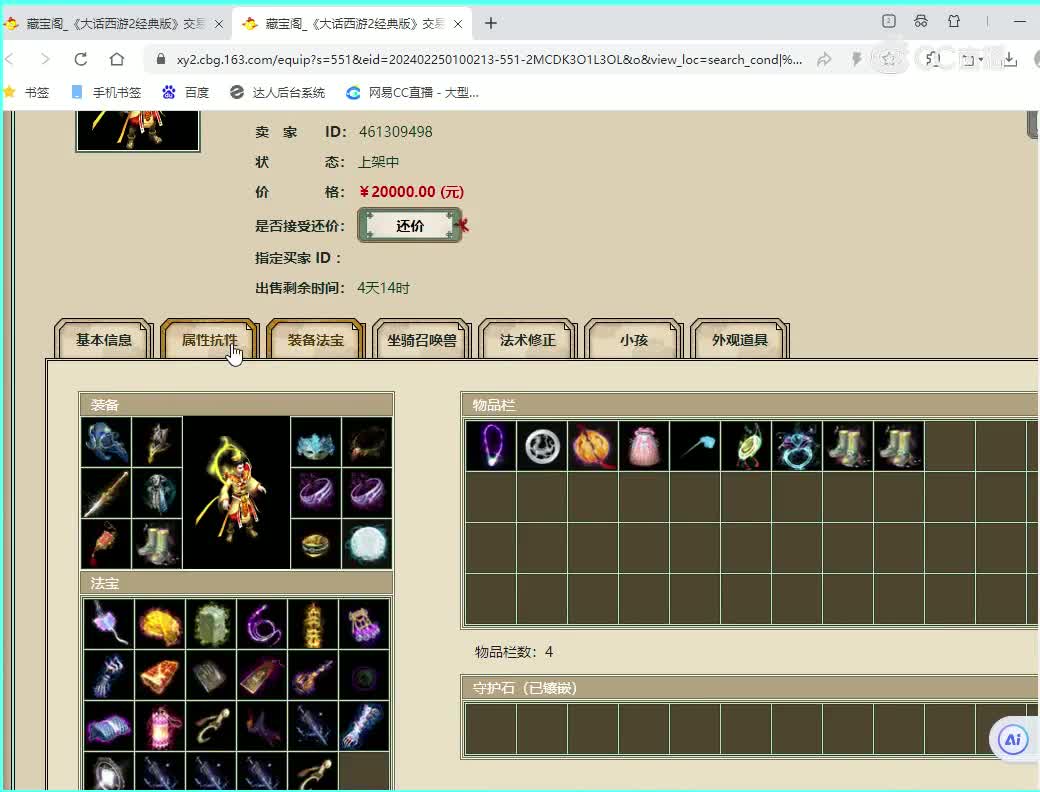
Task: Close the first 藏宝阁 browser tab
Action: pos(219,24)
